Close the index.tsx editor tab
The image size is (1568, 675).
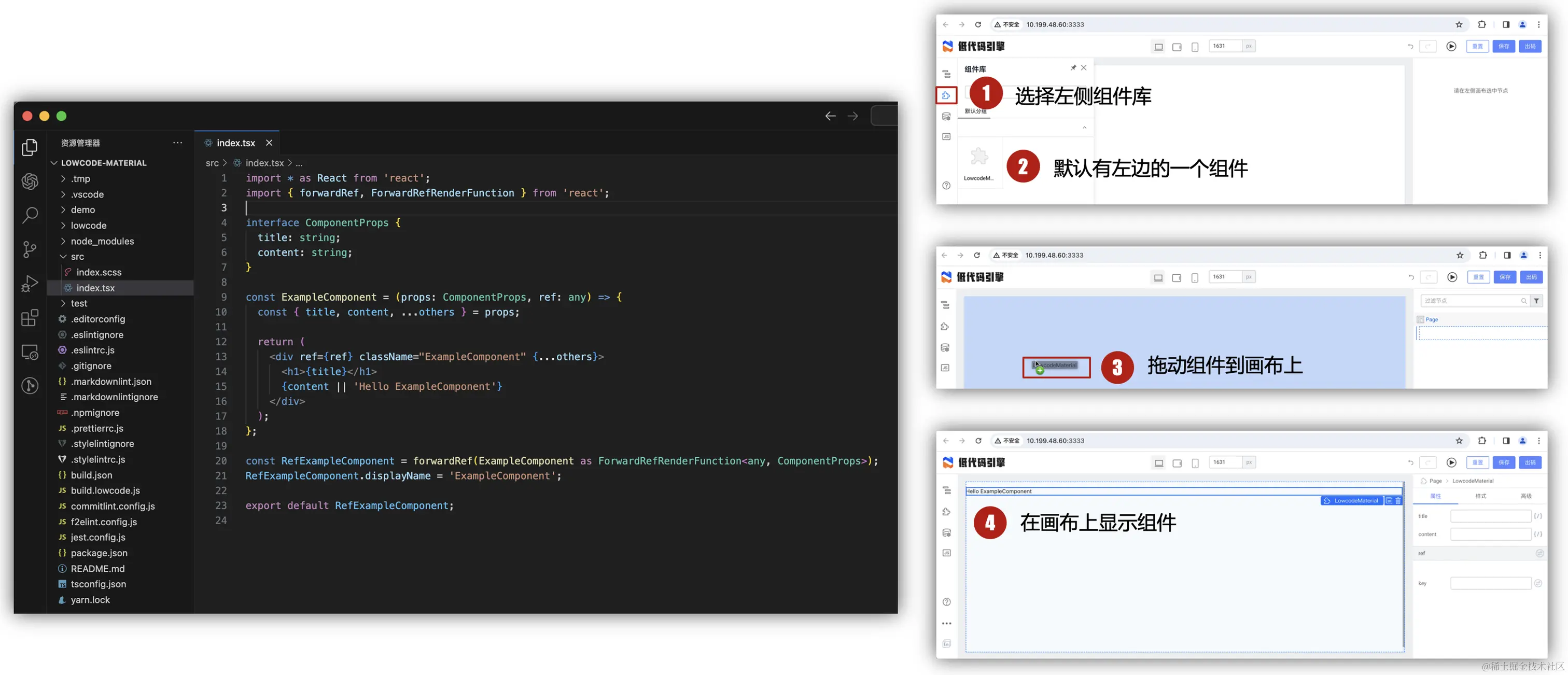click(269, 143)
